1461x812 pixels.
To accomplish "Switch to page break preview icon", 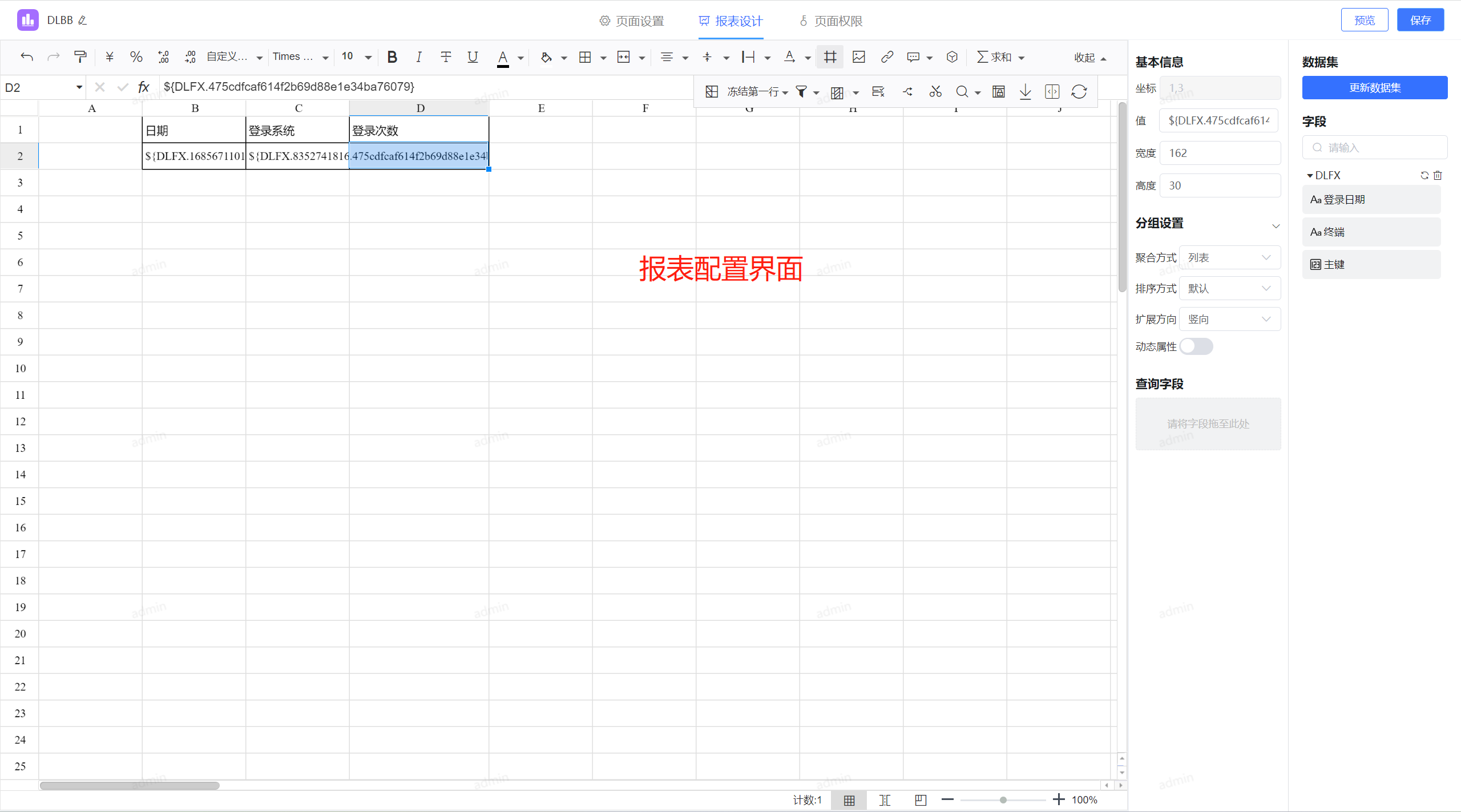I will pos(921,800).
